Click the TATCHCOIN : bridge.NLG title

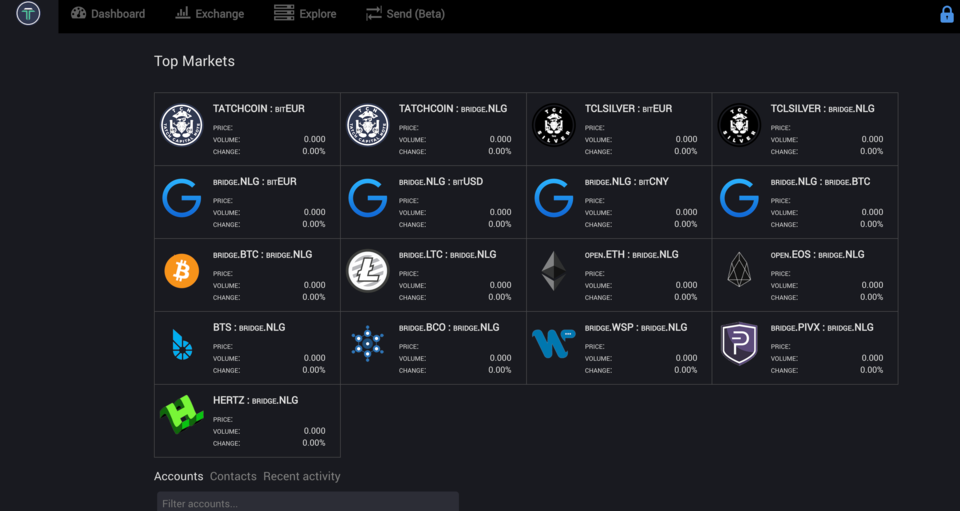452,108
